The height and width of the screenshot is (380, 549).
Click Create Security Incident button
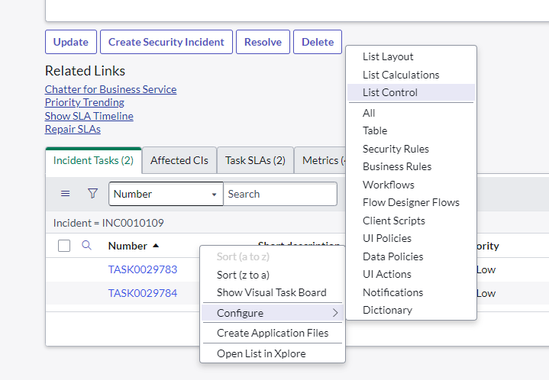166,42
